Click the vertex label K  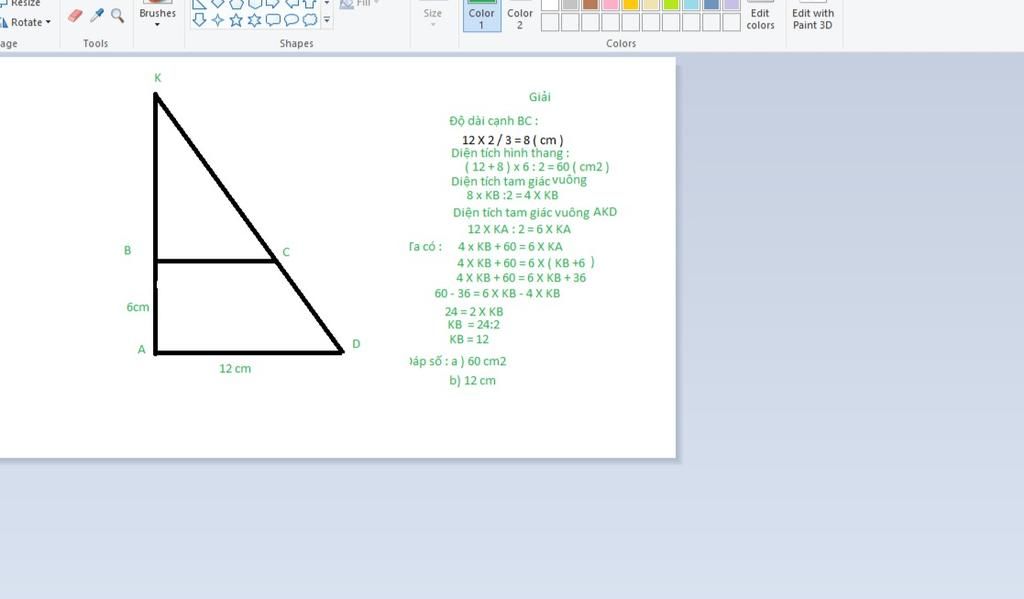click(x=157, y=78)
